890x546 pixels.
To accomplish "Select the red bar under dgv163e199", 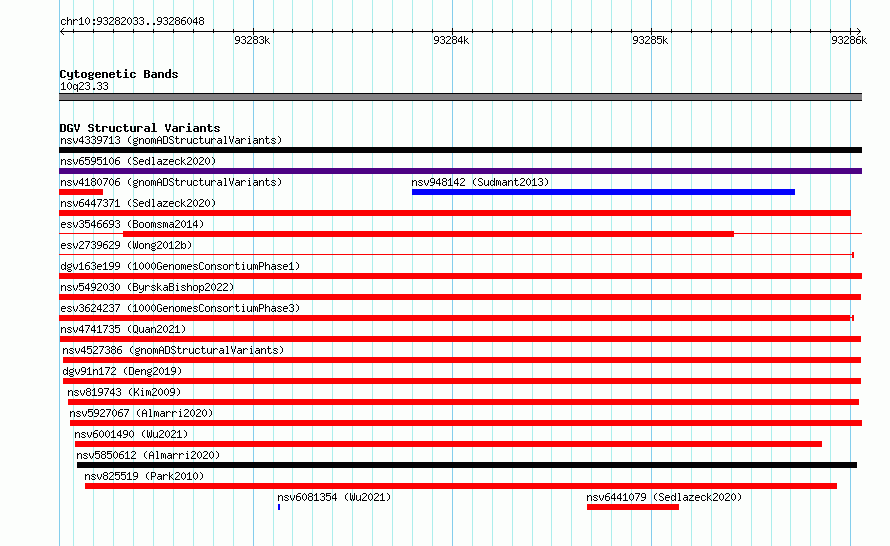I will 460,276.
